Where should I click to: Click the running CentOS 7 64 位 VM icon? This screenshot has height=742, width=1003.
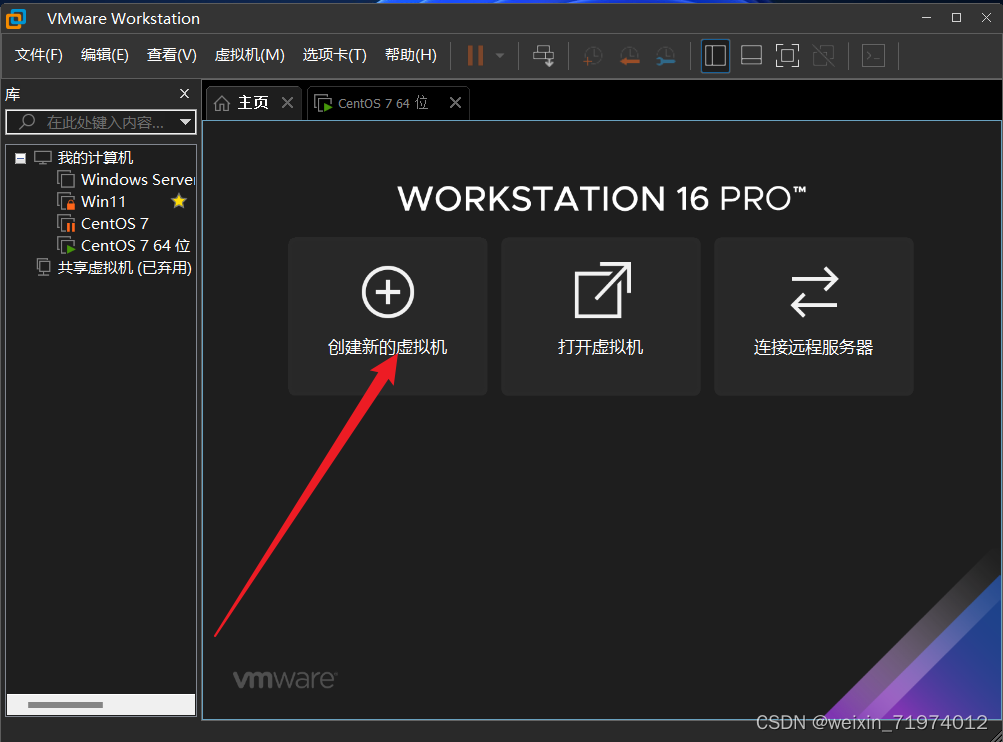(x=67, y=246)
